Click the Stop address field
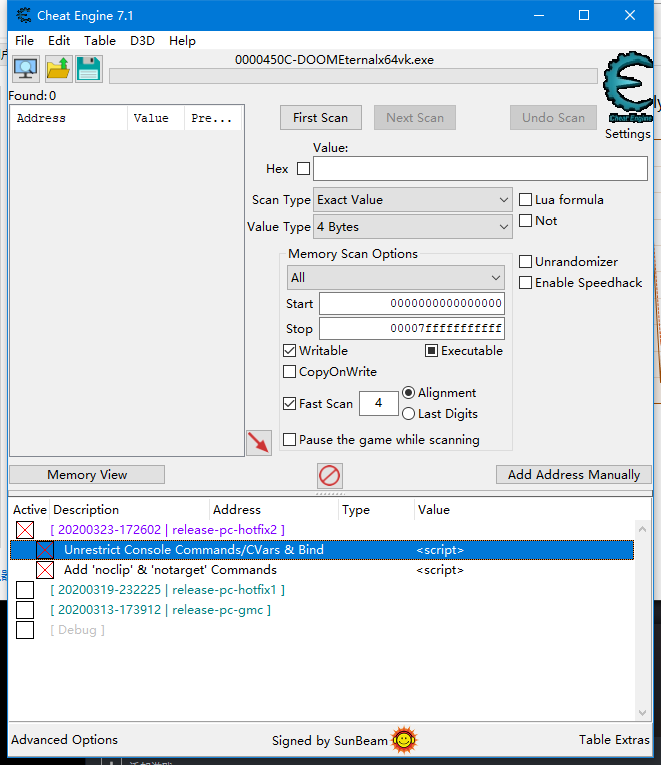This screenshot has height=765, width=661. (412, 329)
